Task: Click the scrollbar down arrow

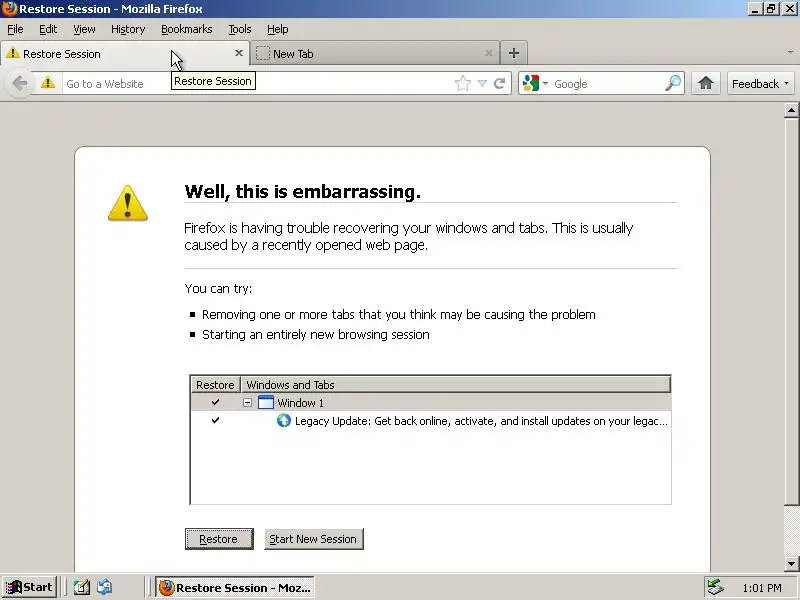Action: pyautogui.click(x=791, y=564)
